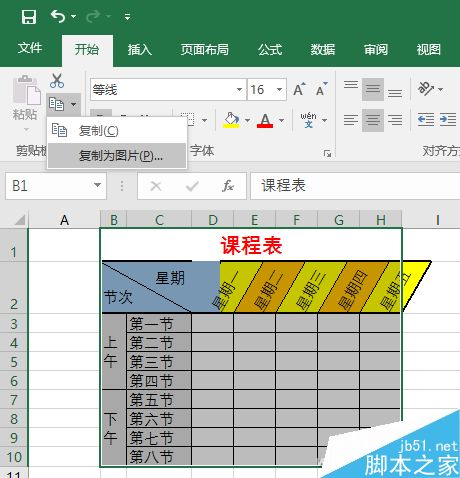Toggle Align Left horizontal alignment
This screenshot has height=478, width=460.
[x=351, y=120]
